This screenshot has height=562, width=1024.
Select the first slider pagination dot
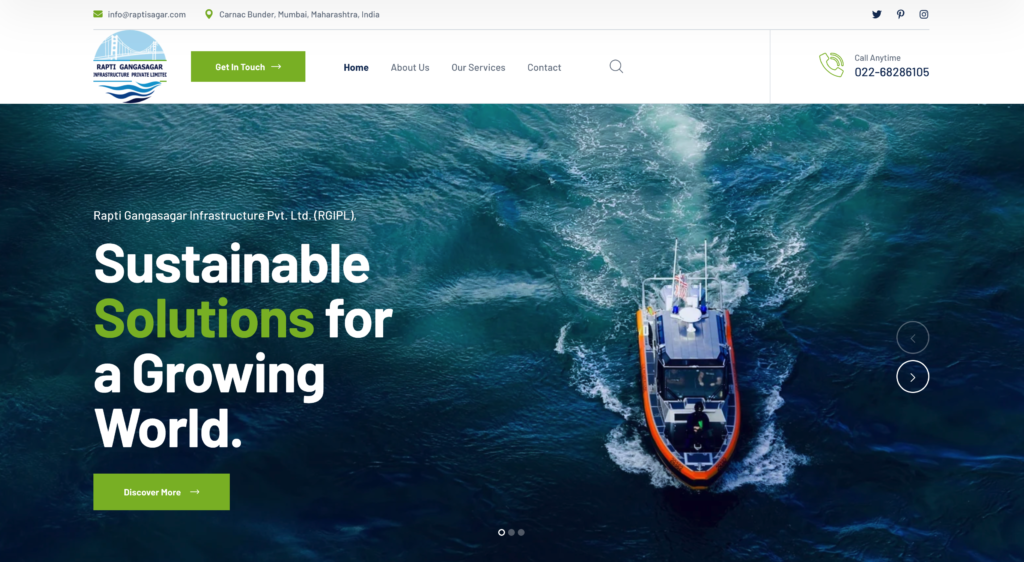click(502, 533)
